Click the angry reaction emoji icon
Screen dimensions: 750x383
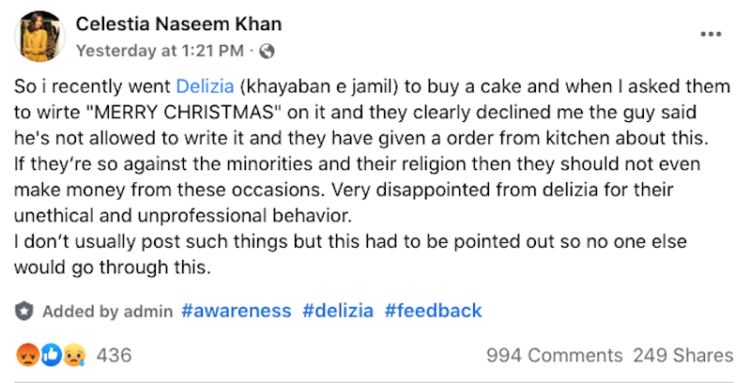(27, 355)
